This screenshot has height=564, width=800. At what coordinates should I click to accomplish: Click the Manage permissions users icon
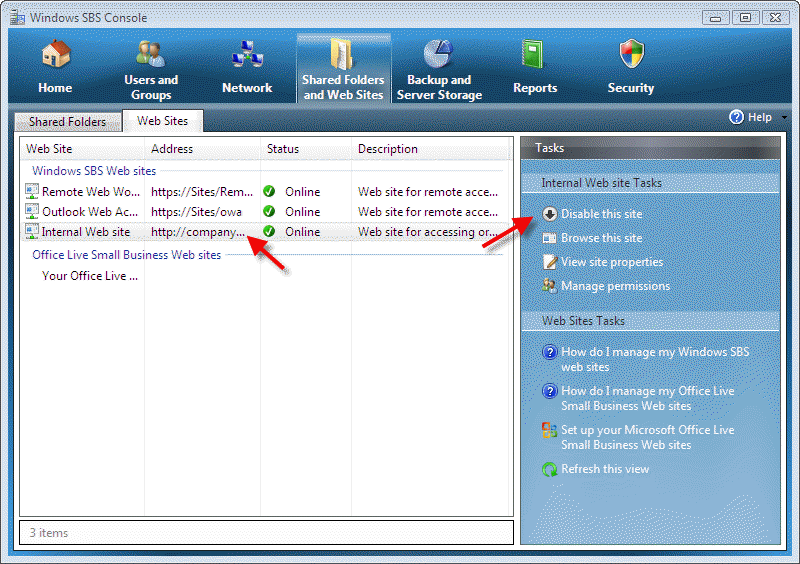pyautogui.click(x=549, y=286)
